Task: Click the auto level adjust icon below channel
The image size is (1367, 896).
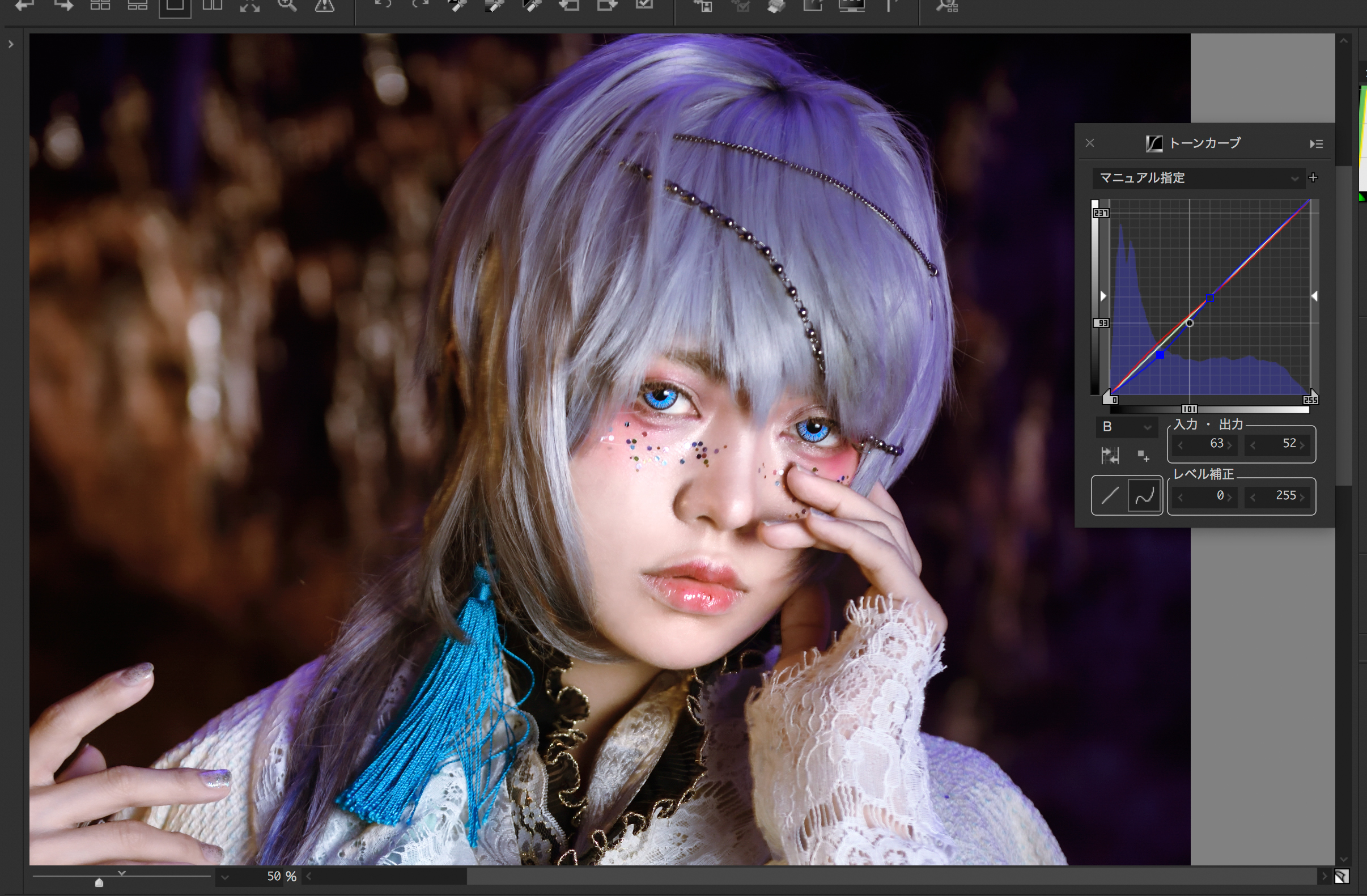Action: pyautogui.click(x=1110, y=457)
